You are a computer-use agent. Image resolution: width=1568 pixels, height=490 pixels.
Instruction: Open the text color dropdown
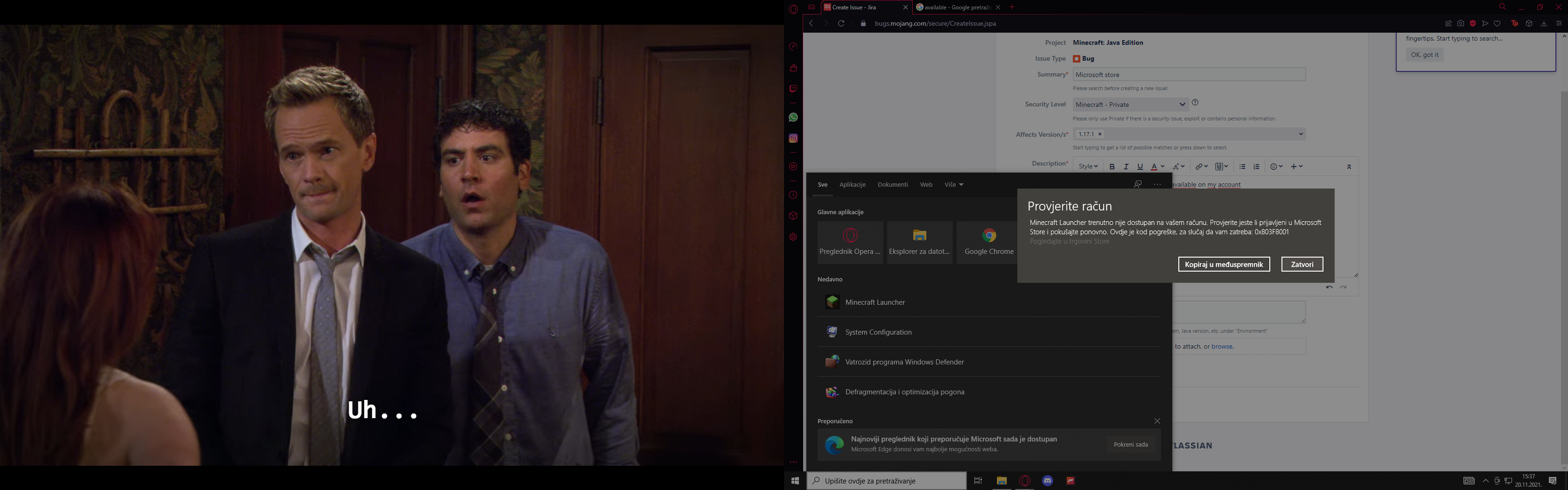click(1158, 167)
